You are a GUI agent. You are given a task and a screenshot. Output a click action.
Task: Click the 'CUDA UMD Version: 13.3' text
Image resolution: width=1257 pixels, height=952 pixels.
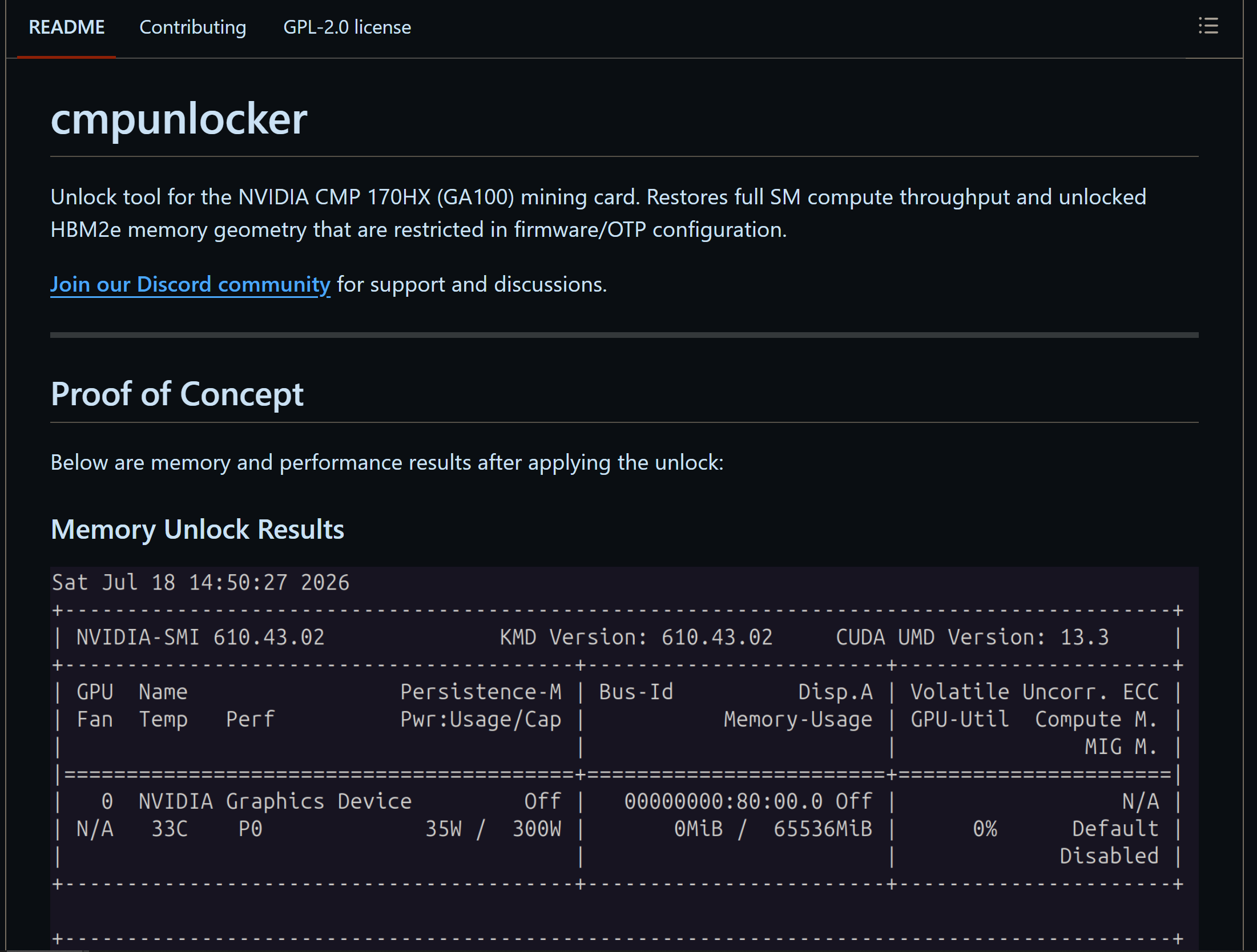tap(972, 637)
